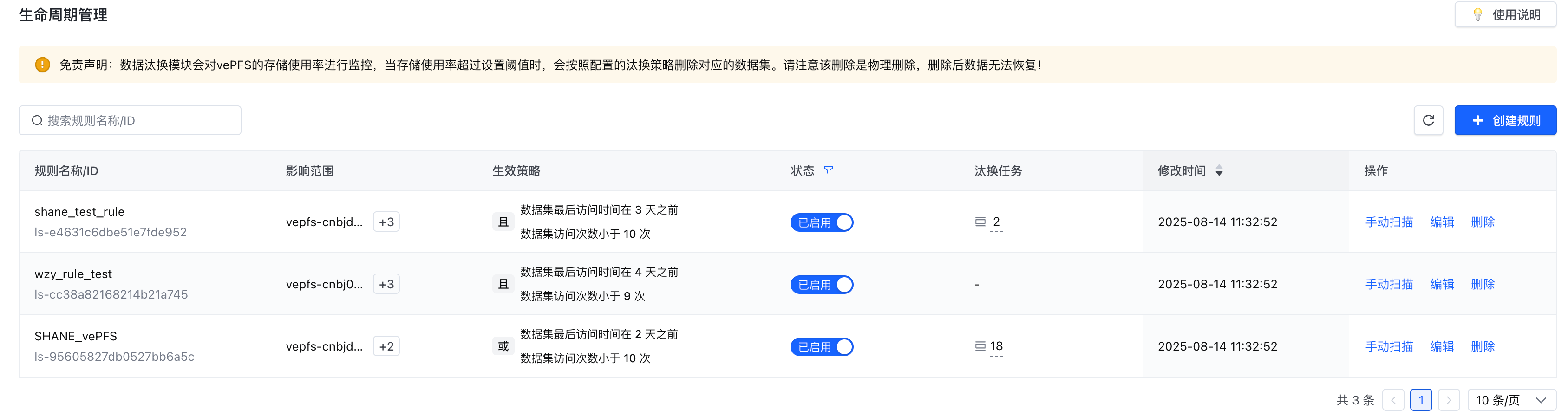This screenshot has width=1568, height=417.
Task: Click the 创建规则 button
Action: (1505, 121)
